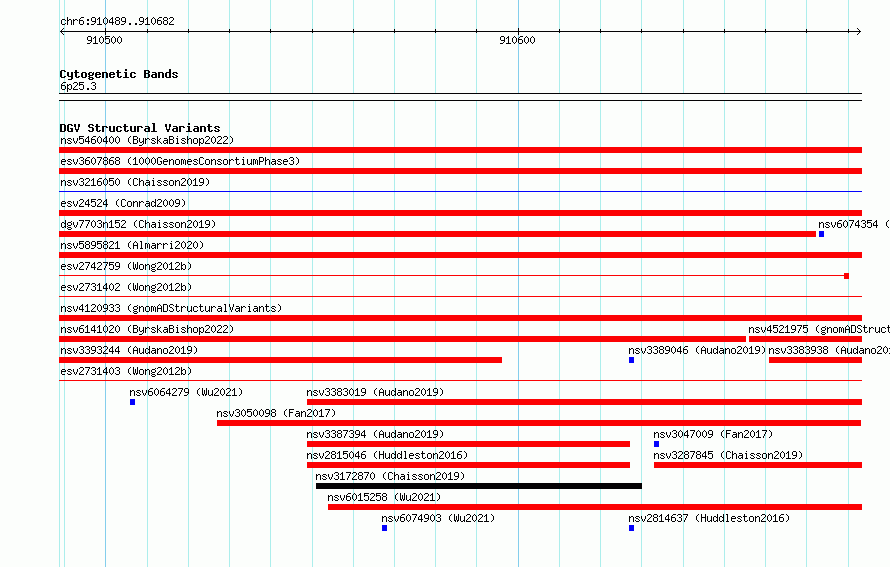The image size is (890, 567).
Task: Click the left arrow of the ruler
Action: 62,32
